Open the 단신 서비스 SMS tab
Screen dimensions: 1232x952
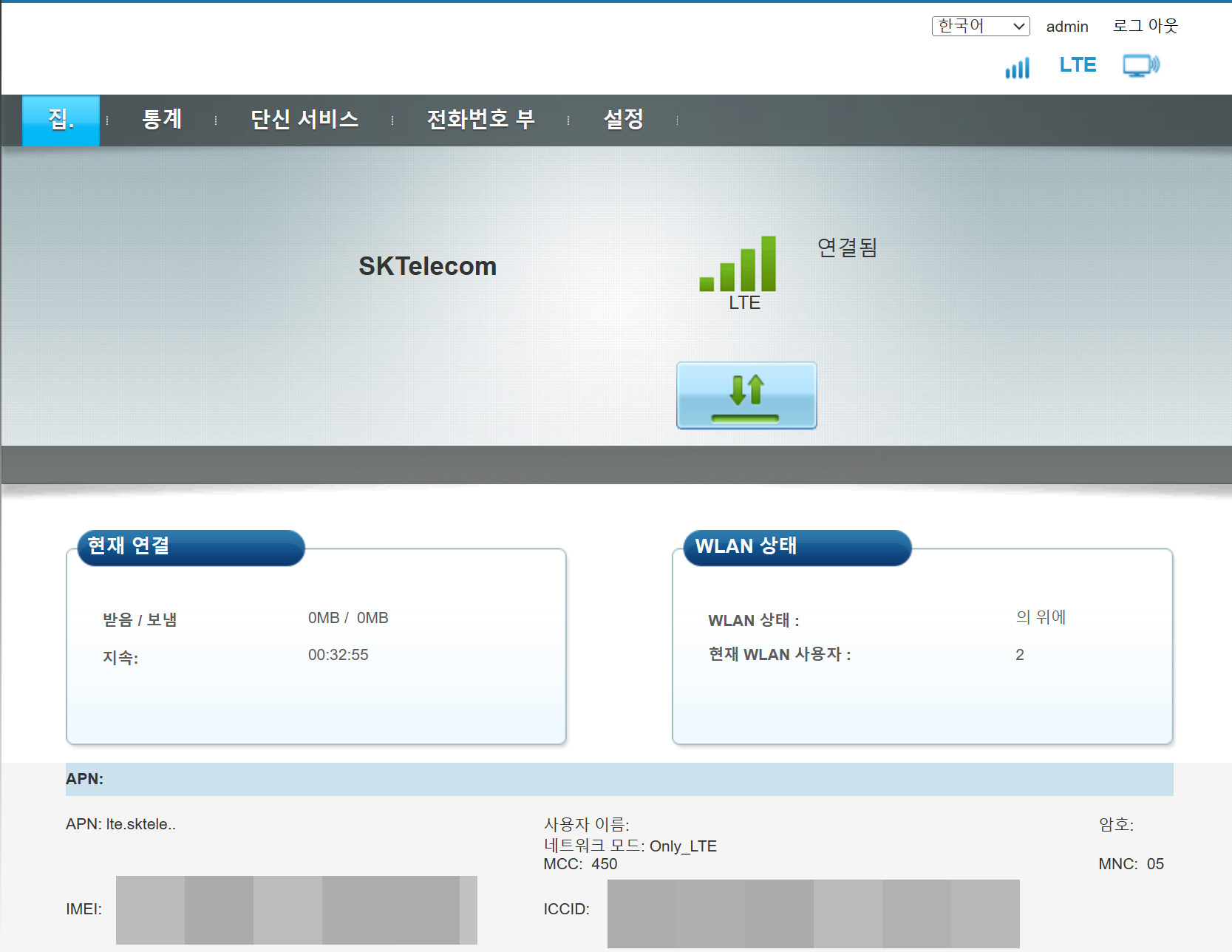tap(304, 119)
